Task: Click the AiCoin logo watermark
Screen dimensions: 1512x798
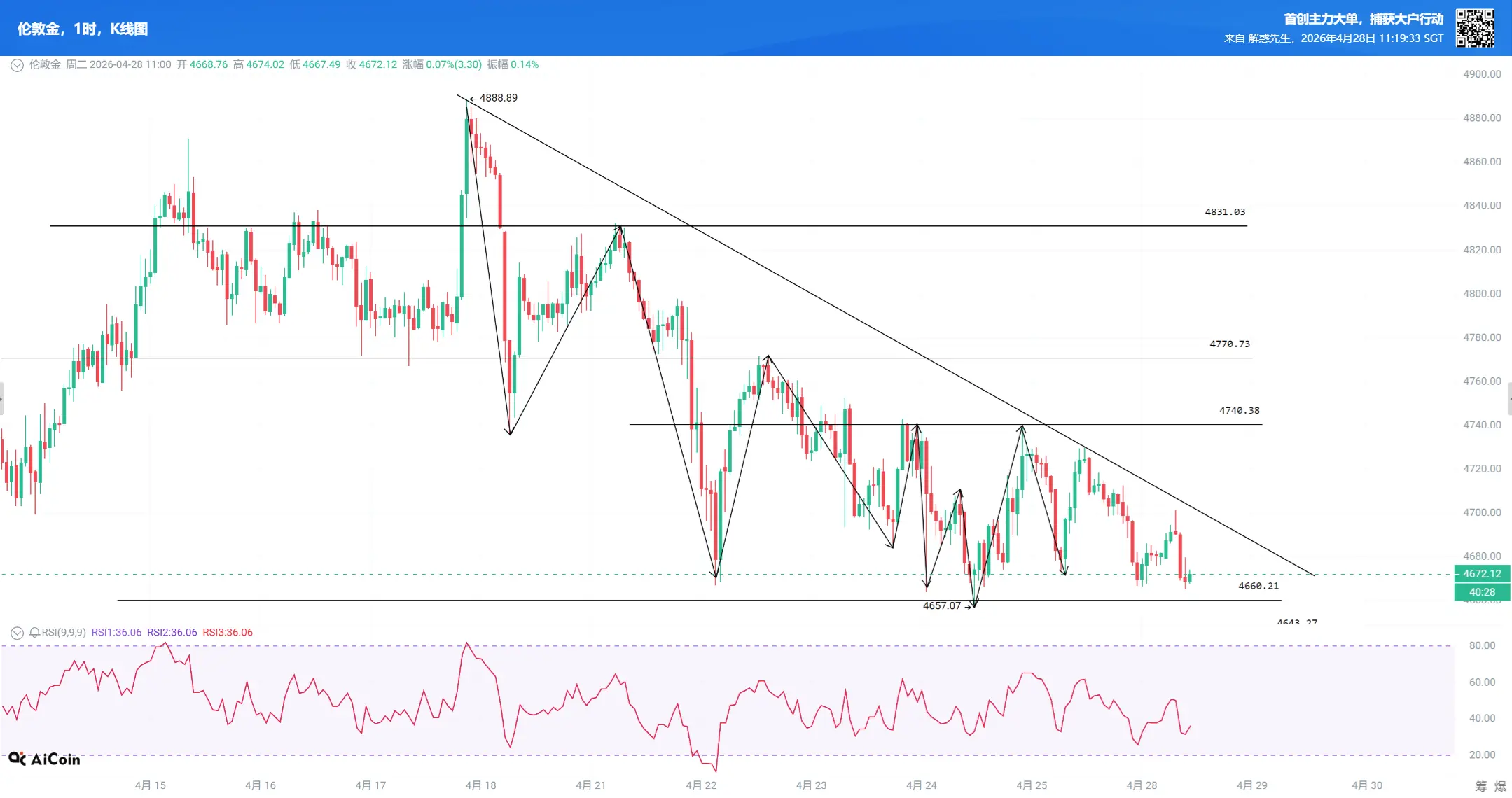Action: 45,759
